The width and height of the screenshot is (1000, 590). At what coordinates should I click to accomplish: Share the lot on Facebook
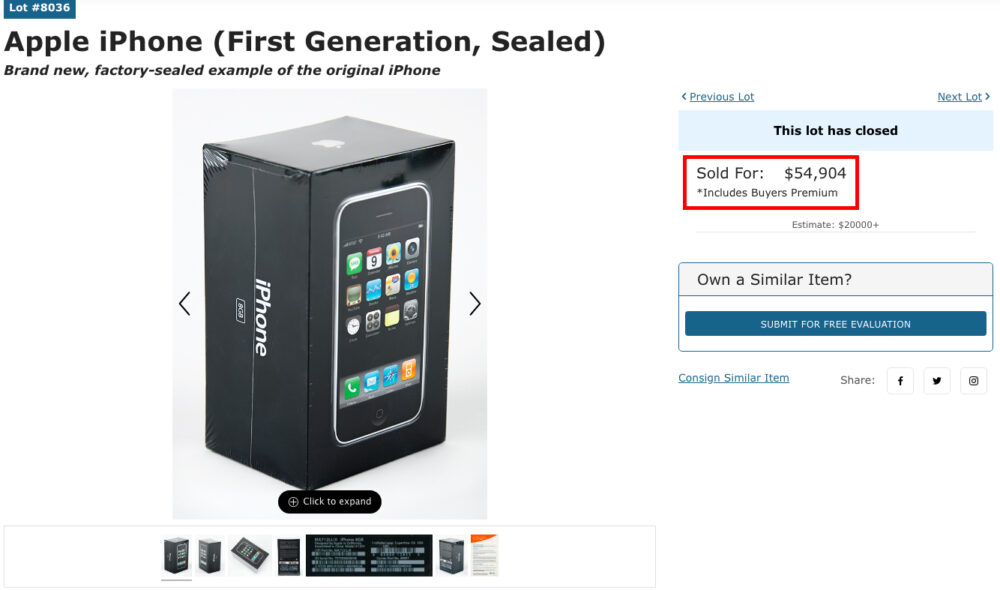tap(900, 381)
